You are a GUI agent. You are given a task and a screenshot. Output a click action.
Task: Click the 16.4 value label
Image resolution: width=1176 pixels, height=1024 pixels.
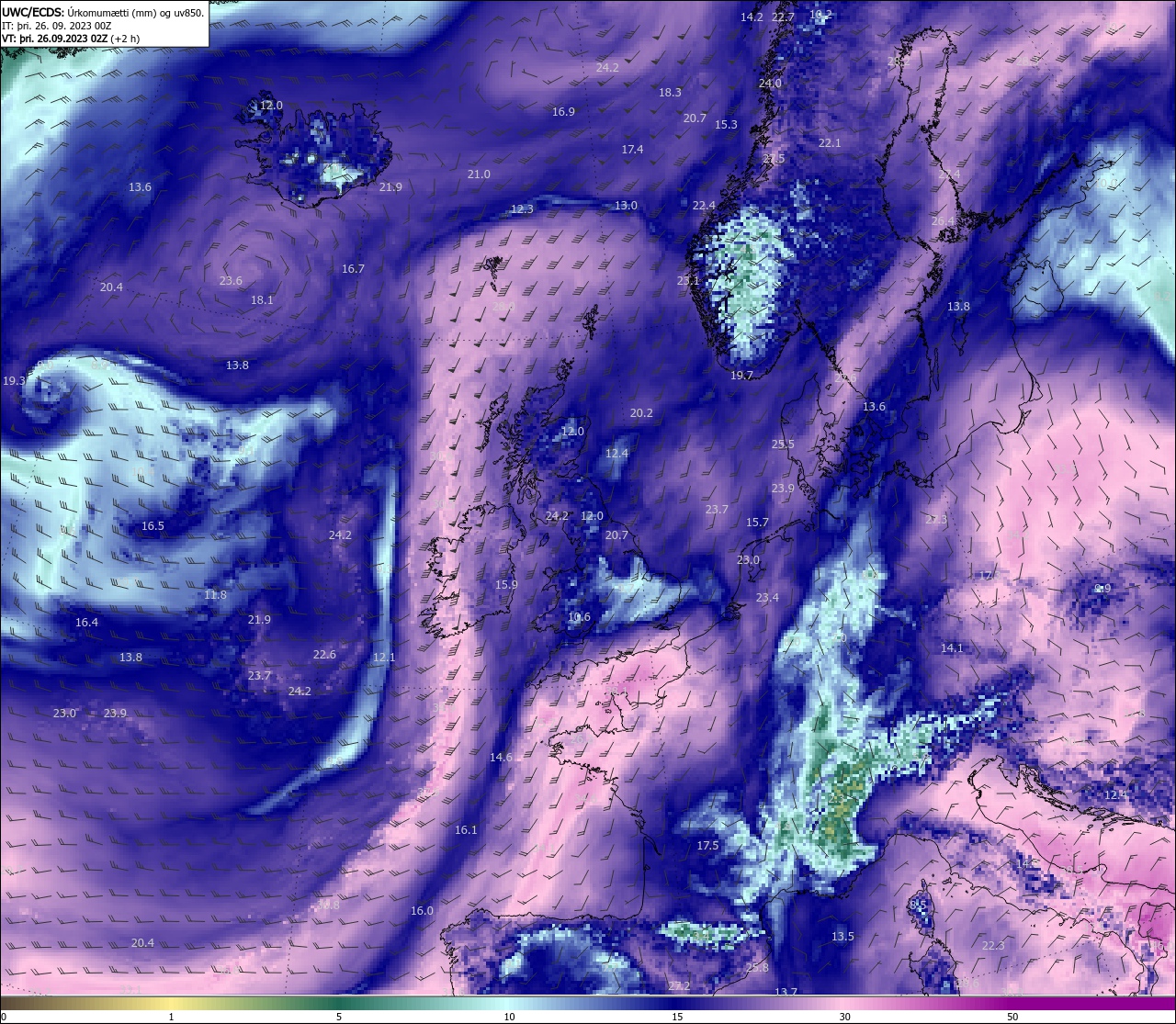coord(86,623)
